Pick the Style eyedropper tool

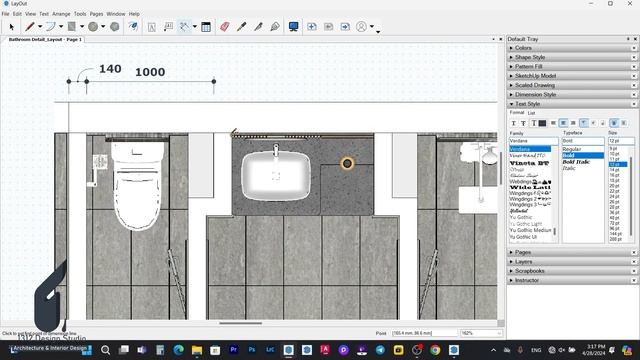tap(241, 27)
